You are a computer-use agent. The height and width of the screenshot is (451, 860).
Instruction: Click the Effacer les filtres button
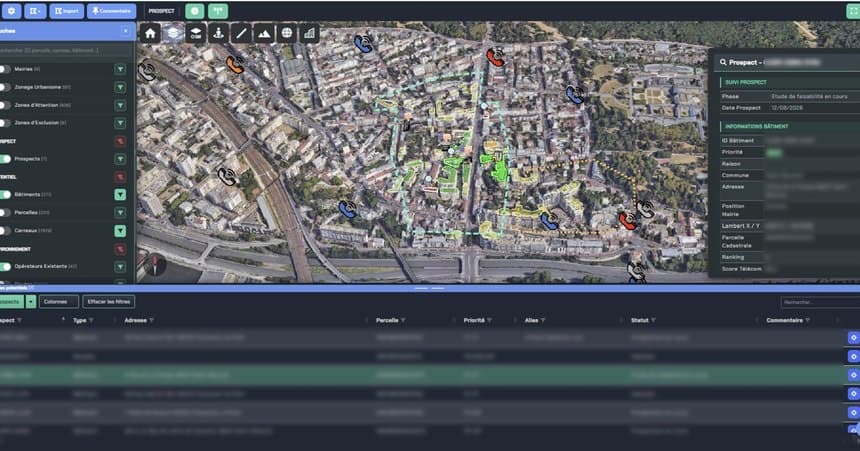click(109, 302)
